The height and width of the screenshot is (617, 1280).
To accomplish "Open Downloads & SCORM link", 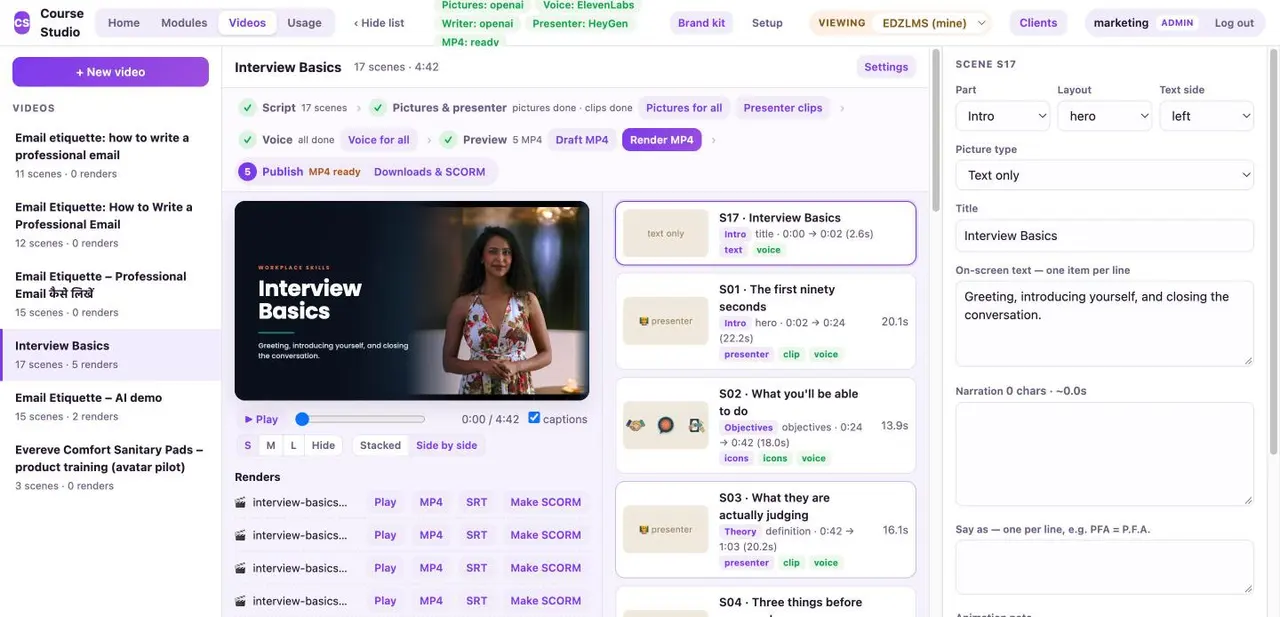I will [430, 172].
